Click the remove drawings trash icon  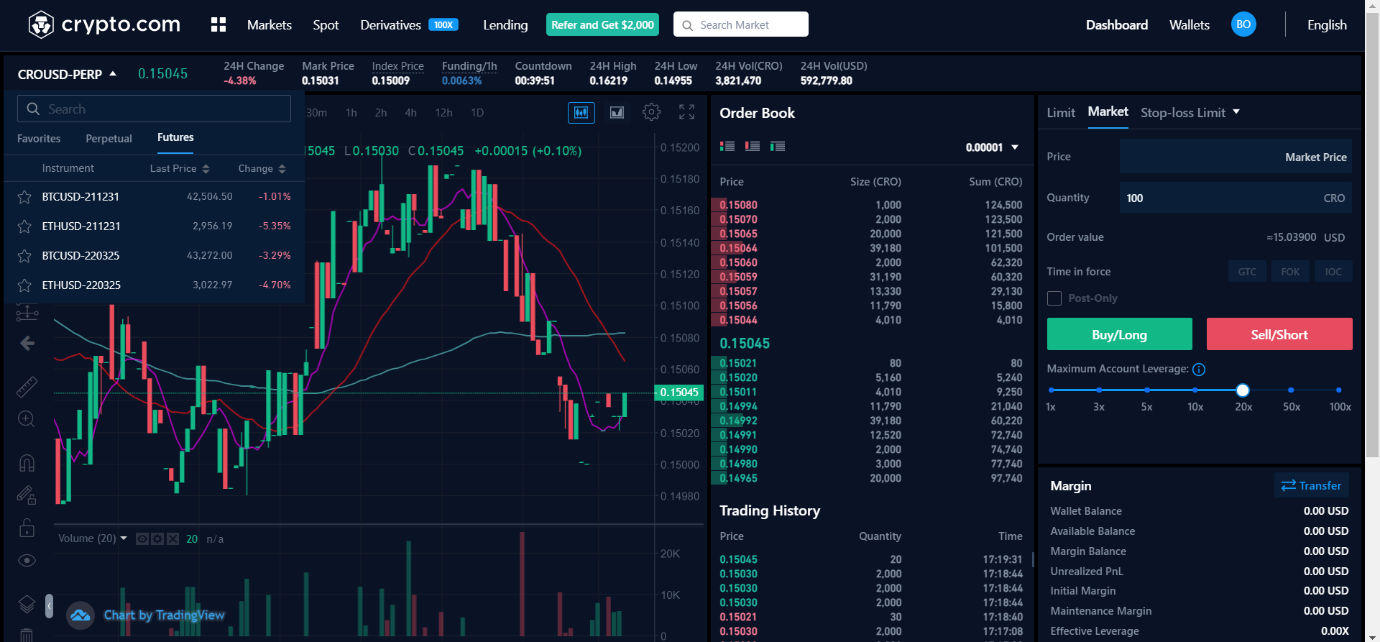pyautogui.click(x=27, y=634)
